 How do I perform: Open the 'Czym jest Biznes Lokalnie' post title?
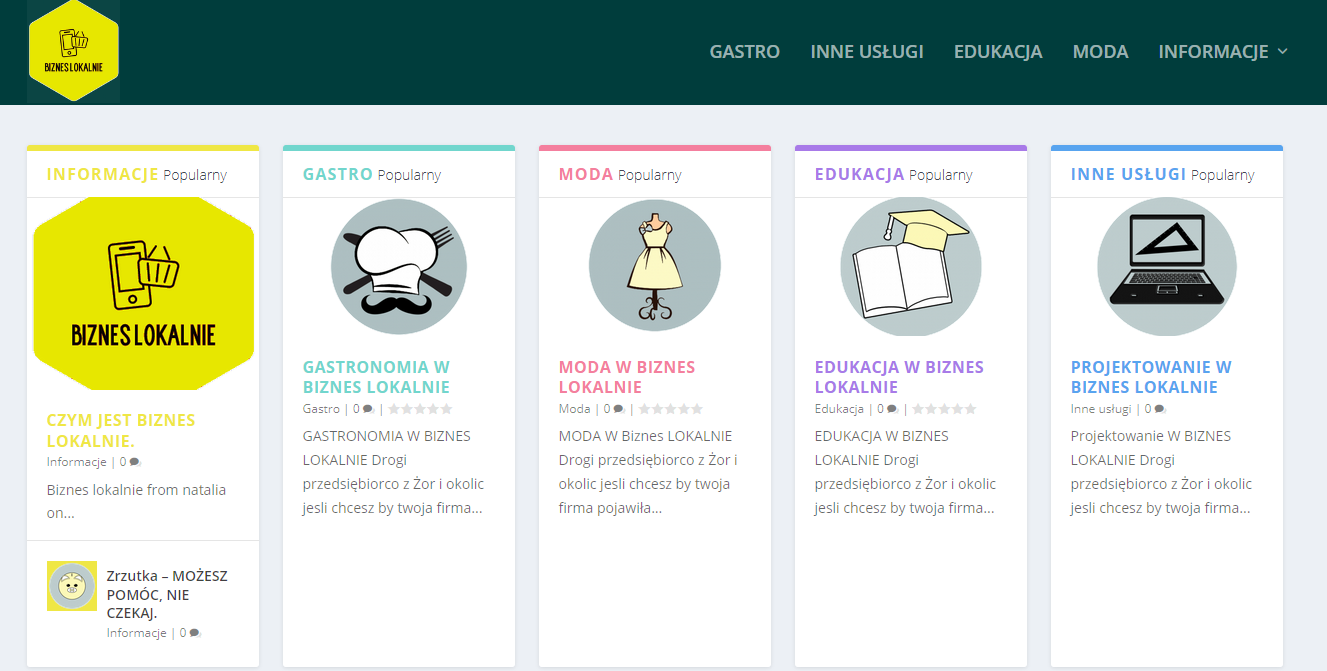[121, 430]
